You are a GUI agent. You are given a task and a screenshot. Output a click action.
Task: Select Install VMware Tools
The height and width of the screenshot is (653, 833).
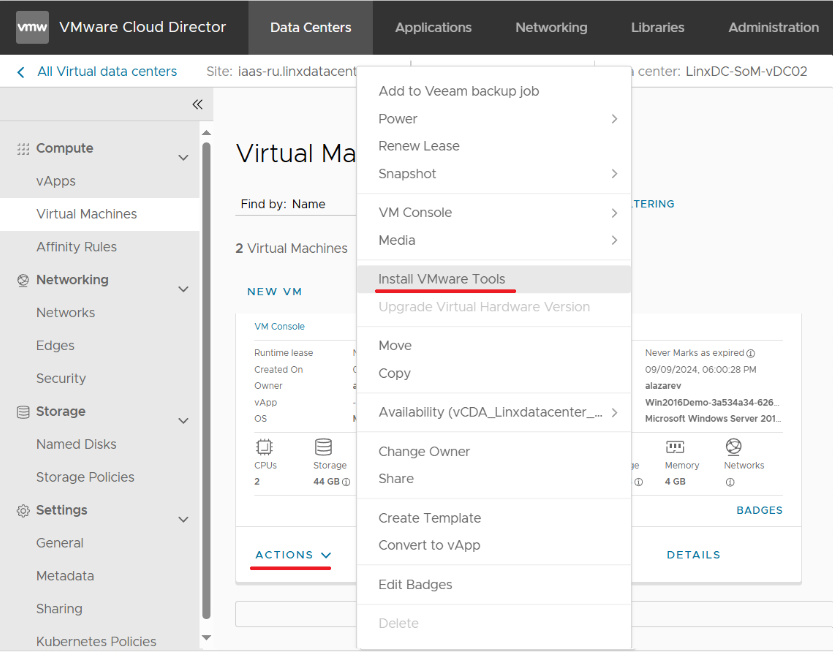pyautogui.click(x=494, y=279)
